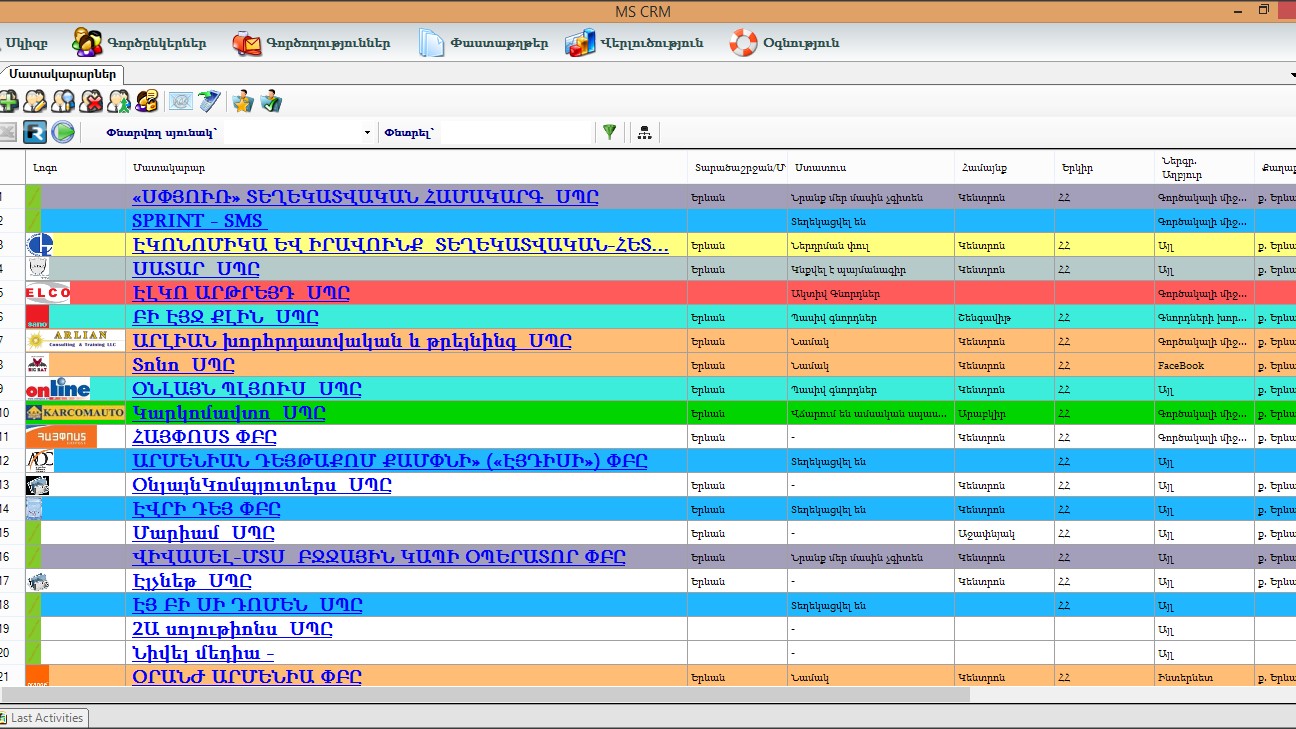Open the Օգնություն help menu
Screen dimensions: 1296x729
click(784, 43)
